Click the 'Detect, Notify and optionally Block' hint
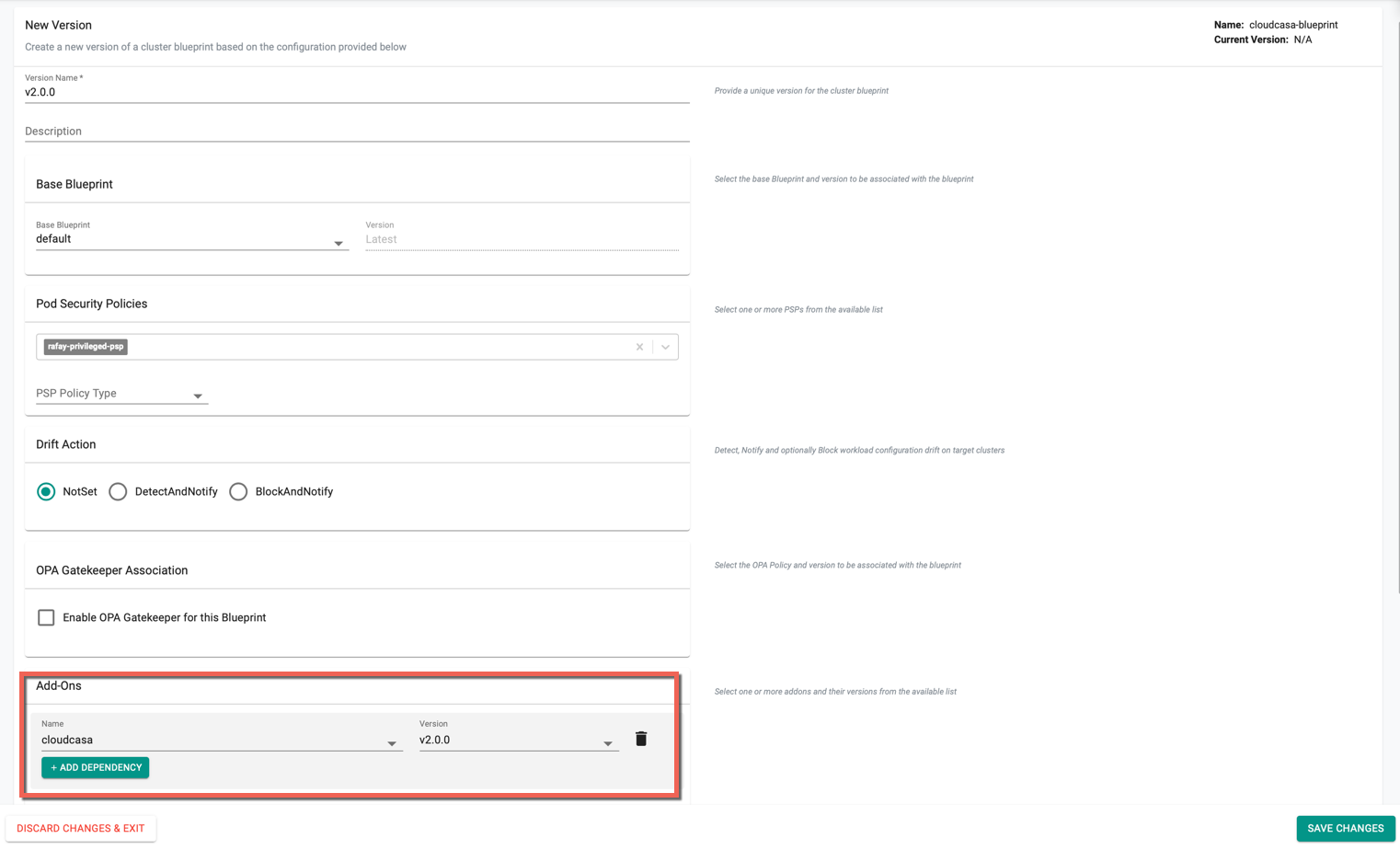The height and width of the screenshot is (850, 1400). click(859, 451)
